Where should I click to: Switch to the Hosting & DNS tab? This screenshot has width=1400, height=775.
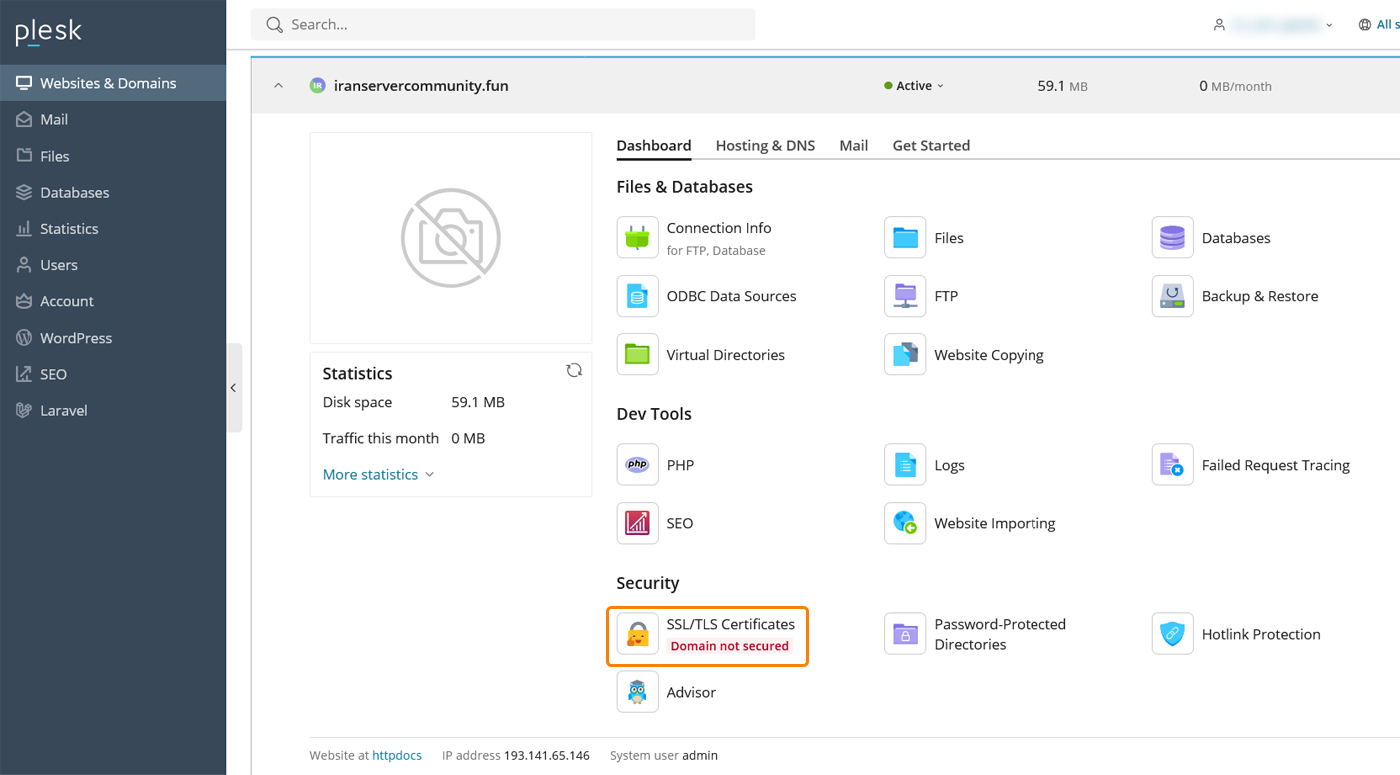[x=765, y=145]
